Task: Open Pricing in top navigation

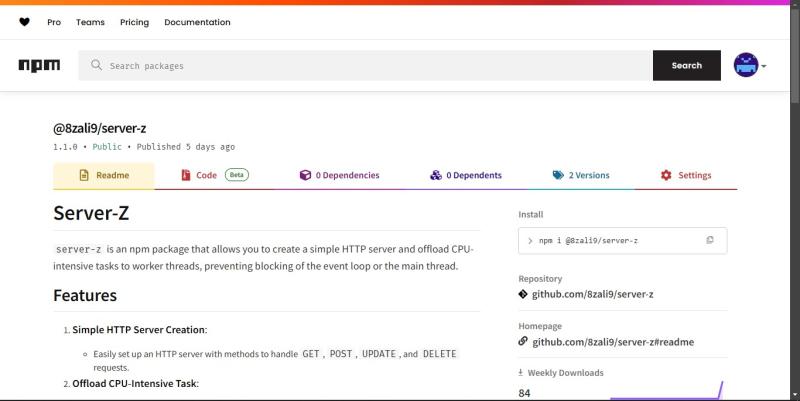Action: (x=134, y=22)
